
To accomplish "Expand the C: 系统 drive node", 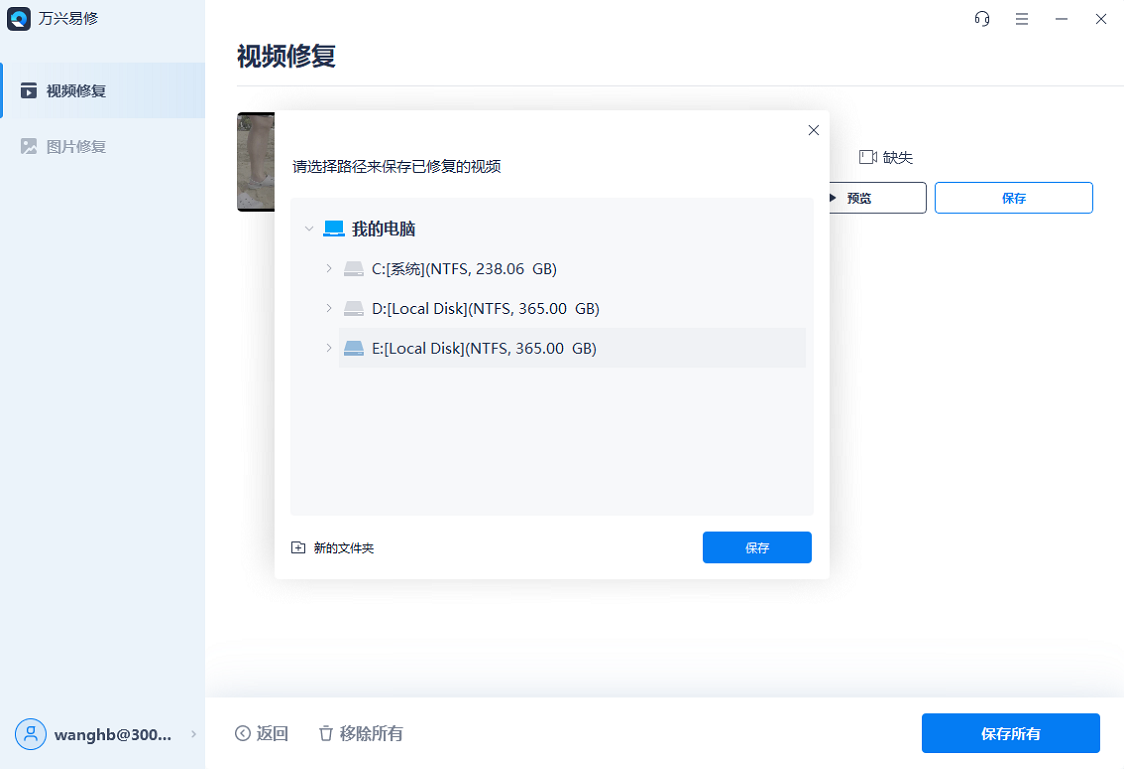I will 327,268.
